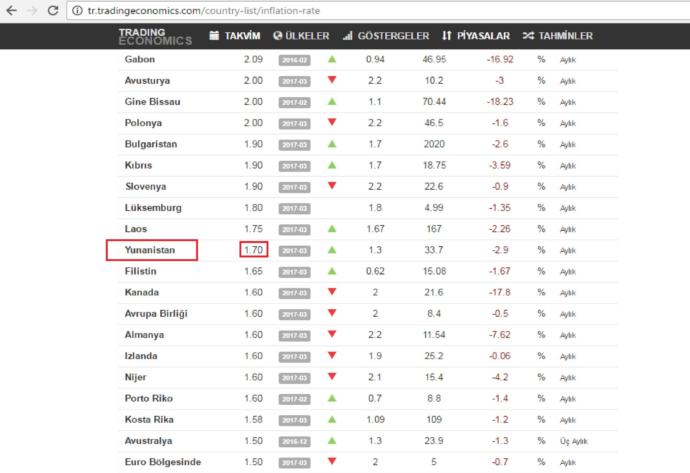Open the Filistin country link
Image resolution: width=690 pixels, height=473 pixels.
click(140, 271)
